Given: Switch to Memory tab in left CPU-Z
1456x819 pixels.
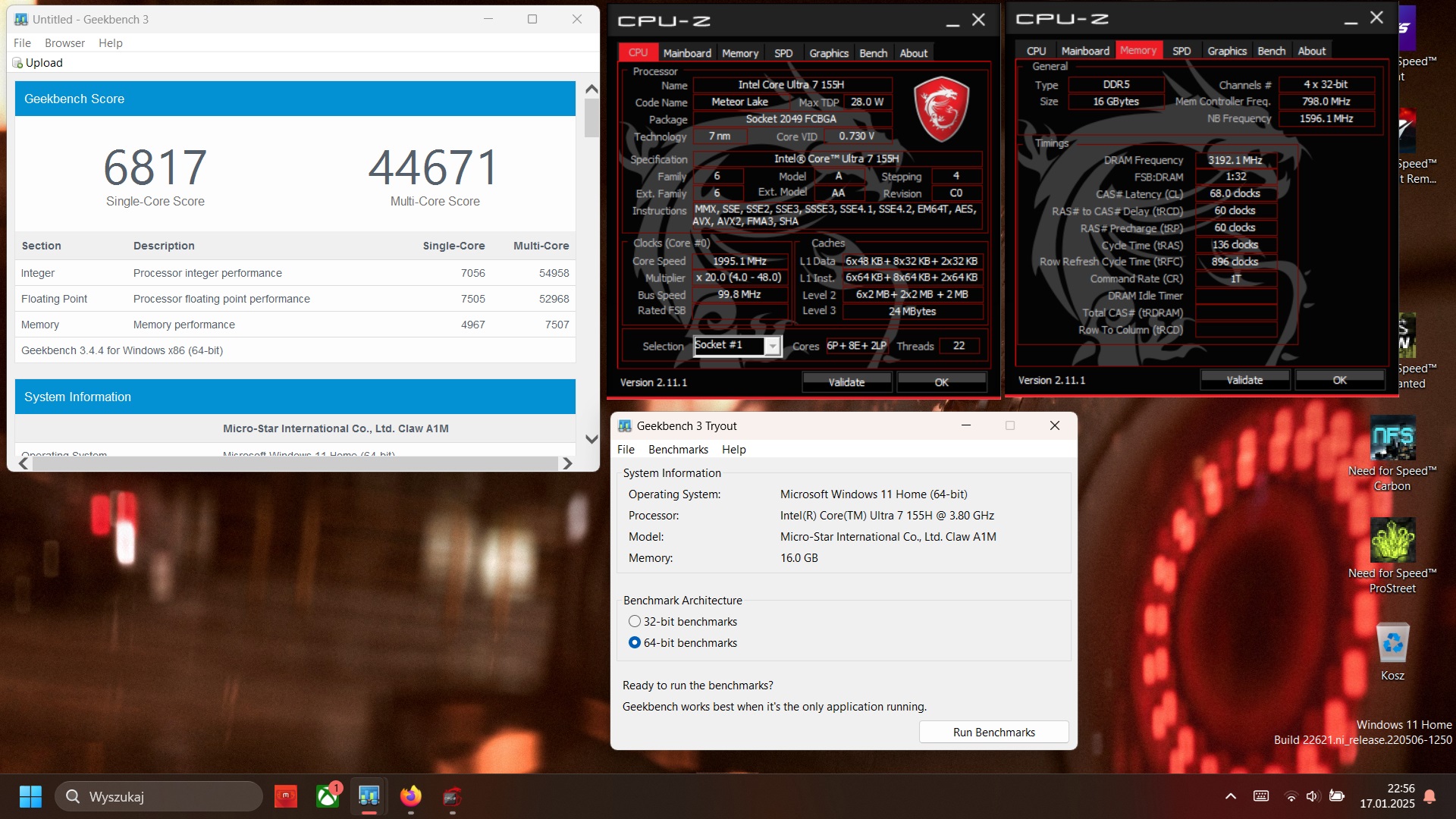Looking at the screenshot, I should (740, 53).
